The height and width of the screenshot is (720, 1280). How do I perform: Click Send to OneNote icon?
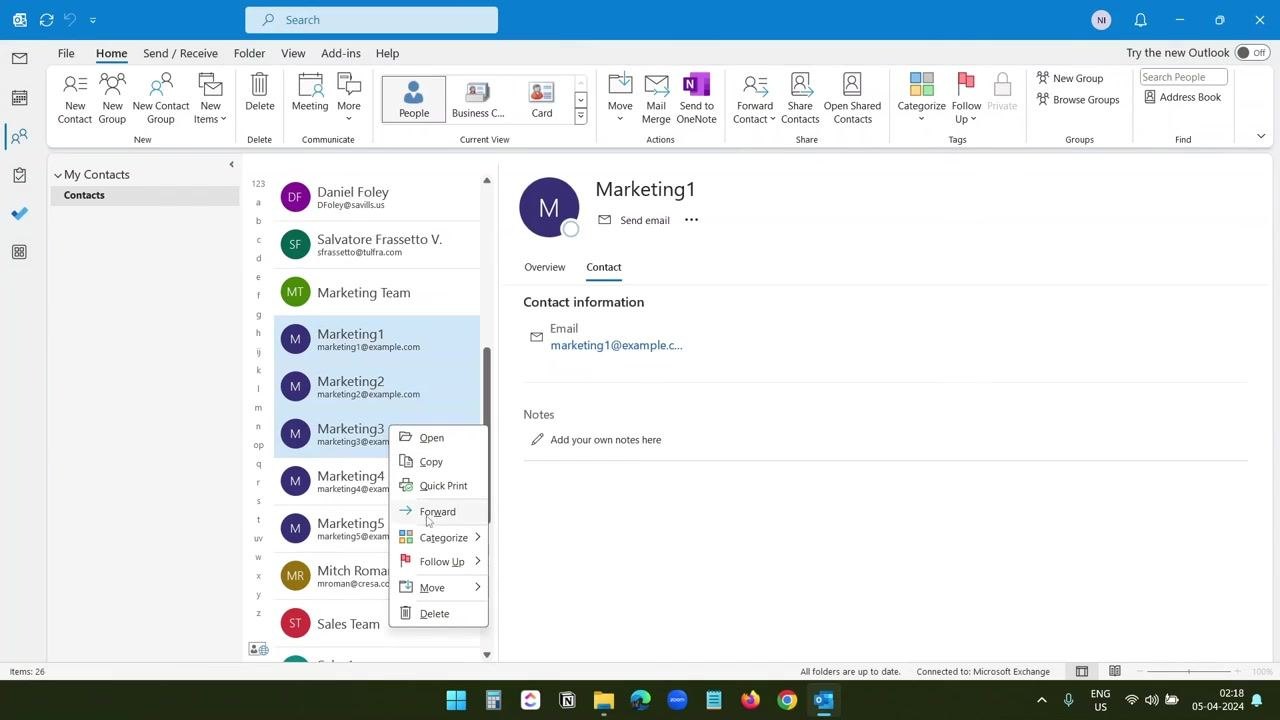point(696,99)
